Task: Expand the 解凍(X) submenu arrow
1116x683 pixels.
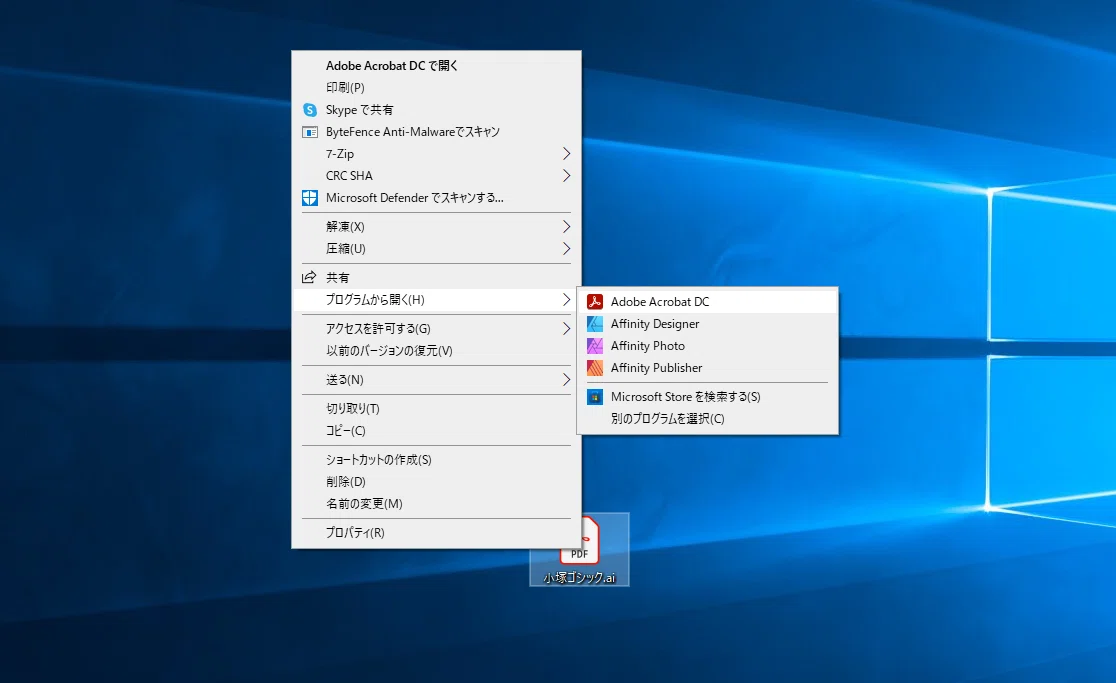Action: (567, 227)
